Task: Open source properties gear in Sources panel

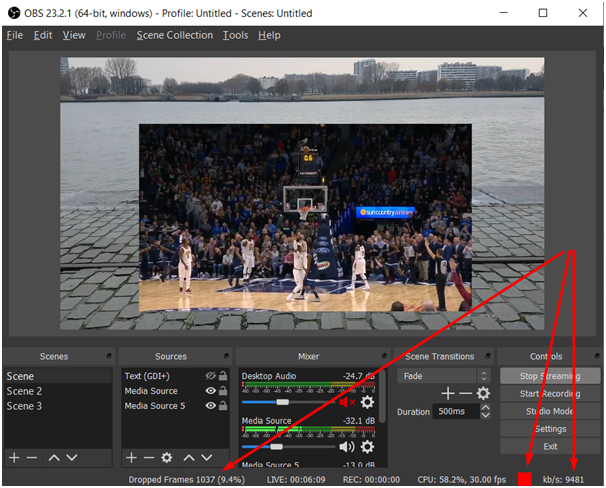Action: 167,457
